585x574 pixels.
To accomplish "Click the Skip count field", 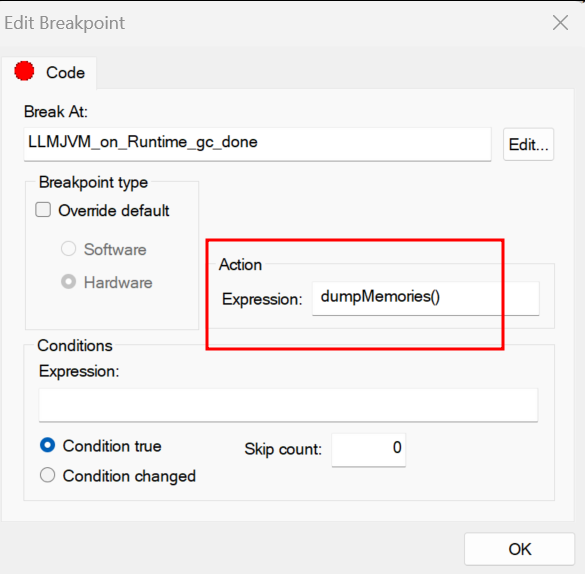I will [x=369, y=449].
